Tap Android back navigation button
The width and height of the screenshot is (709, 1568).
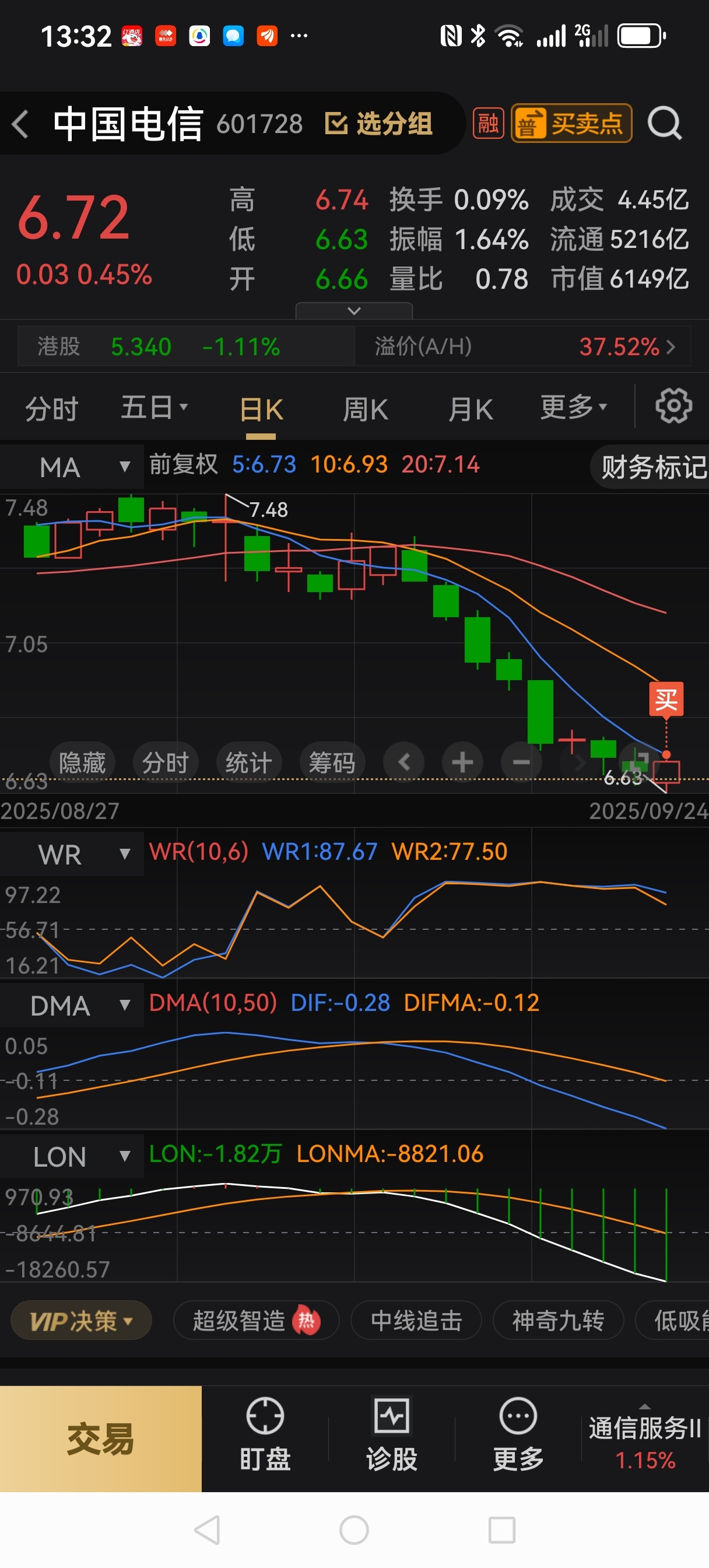(207, 1529)
